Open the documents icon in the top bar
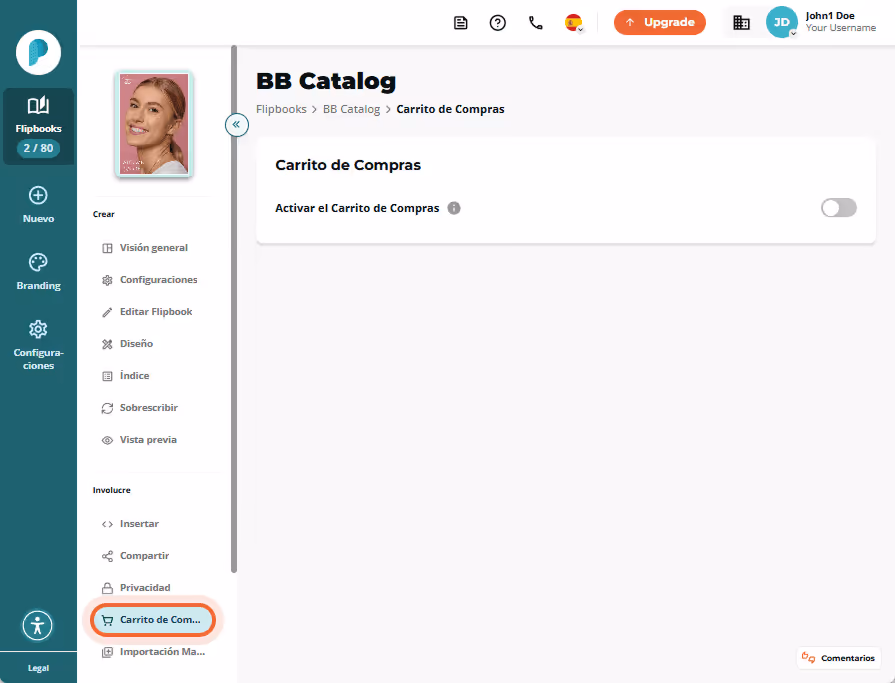 (x=461, y=23)
